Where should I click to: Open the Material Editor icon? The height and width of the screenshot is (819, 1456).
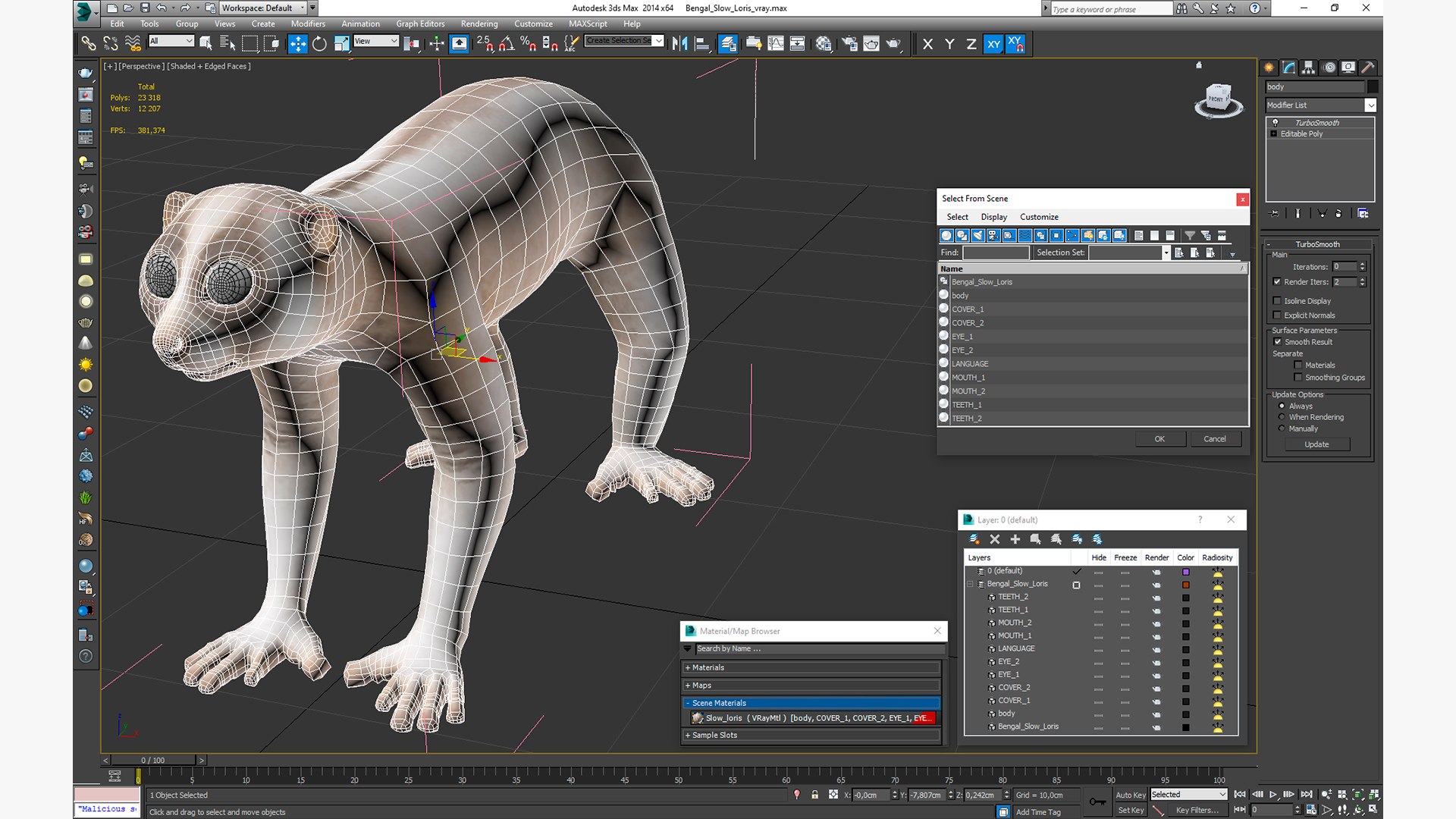point(824,44)
